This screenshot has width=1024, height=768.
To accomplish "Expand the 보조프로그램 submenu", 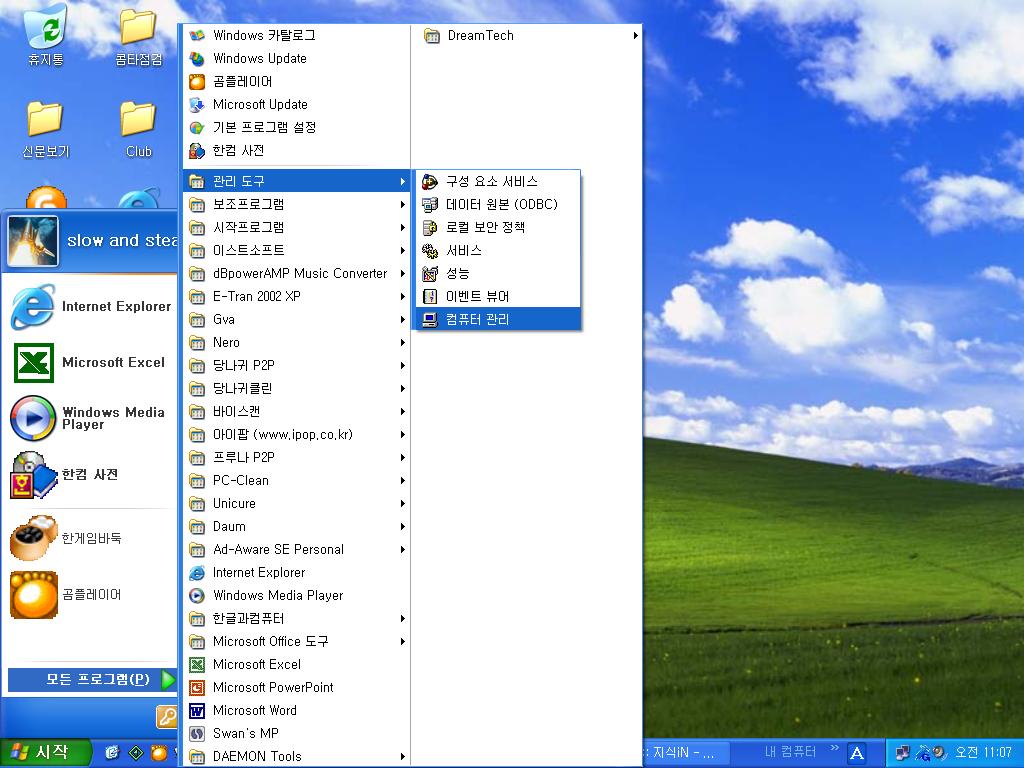I will click(x=297, y=204).
